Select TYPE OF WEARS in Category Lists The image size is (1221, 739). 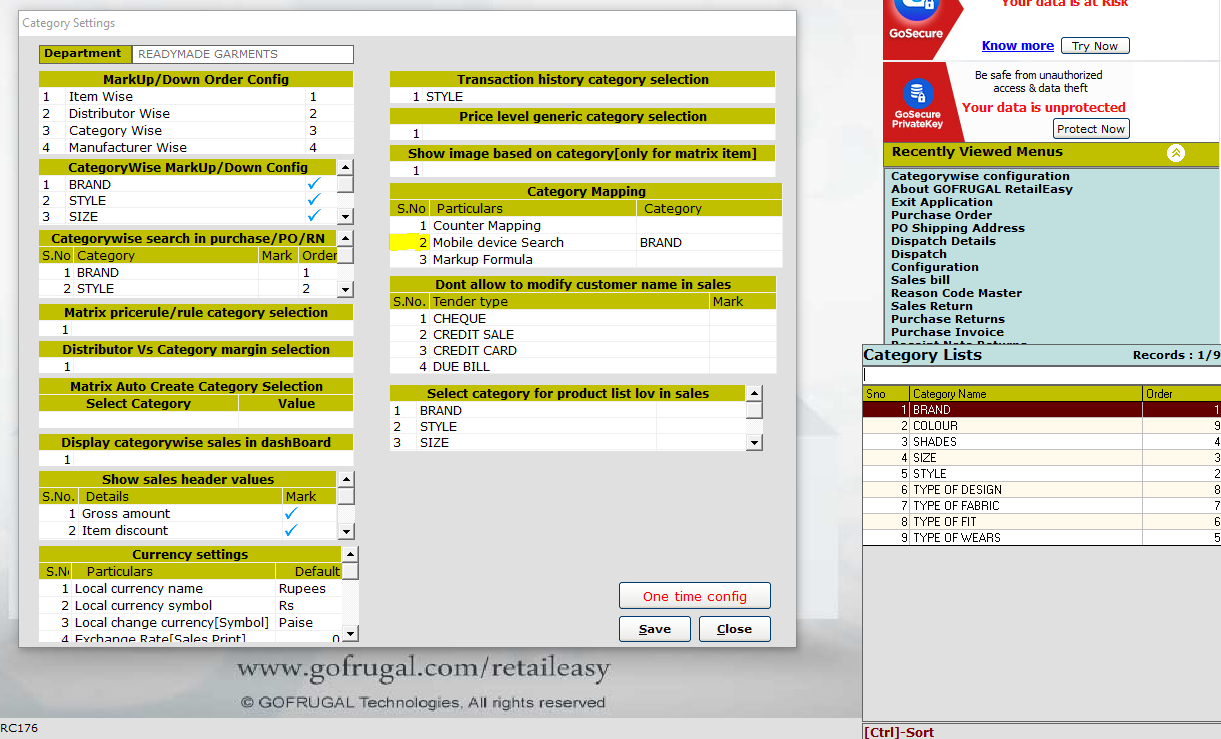1041,537
